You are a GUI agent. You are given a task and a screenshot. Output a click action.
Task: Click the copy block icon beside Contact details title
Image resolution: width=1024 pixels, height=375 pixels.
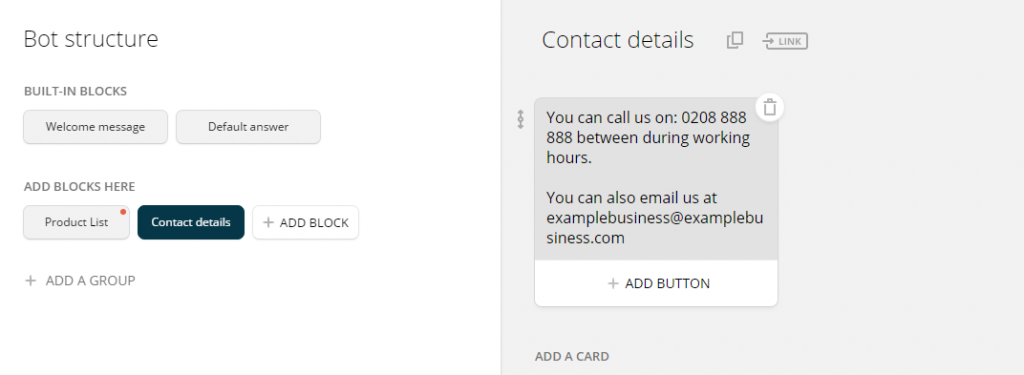(735, 41)
